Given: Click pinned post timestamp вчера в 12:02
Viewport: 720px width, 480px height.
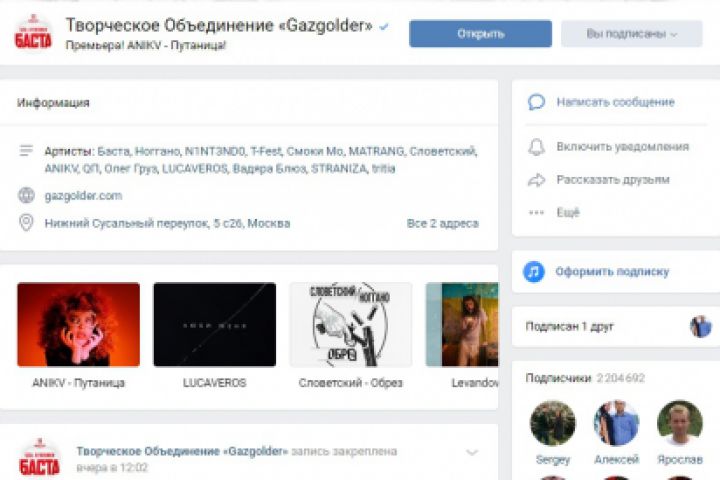Looking at the screenshot, I should click(x=112, y=468).
